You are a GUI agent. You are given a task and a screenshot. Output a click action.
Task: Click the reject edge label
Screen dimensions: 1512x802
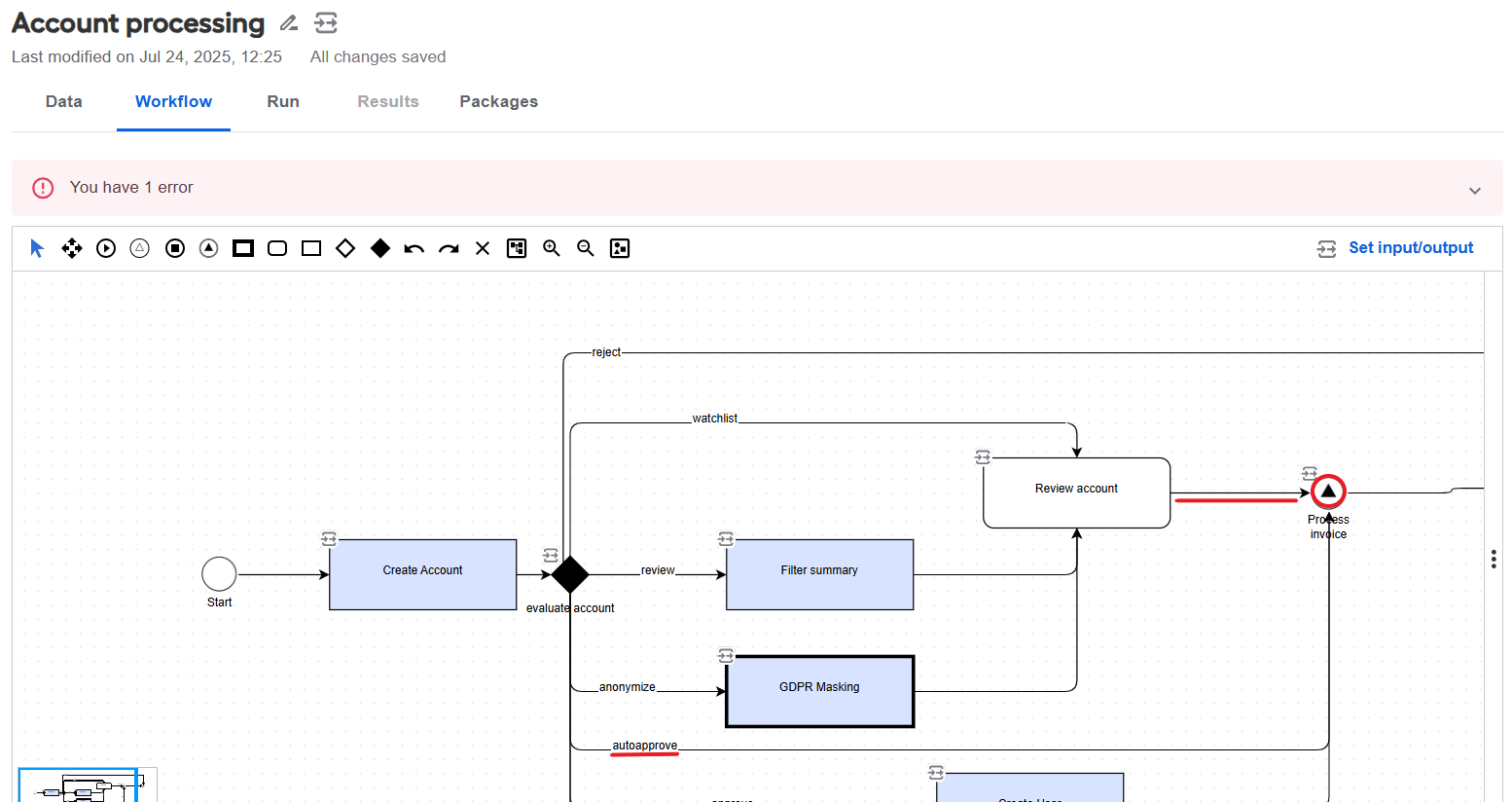(x=606, y=352)
